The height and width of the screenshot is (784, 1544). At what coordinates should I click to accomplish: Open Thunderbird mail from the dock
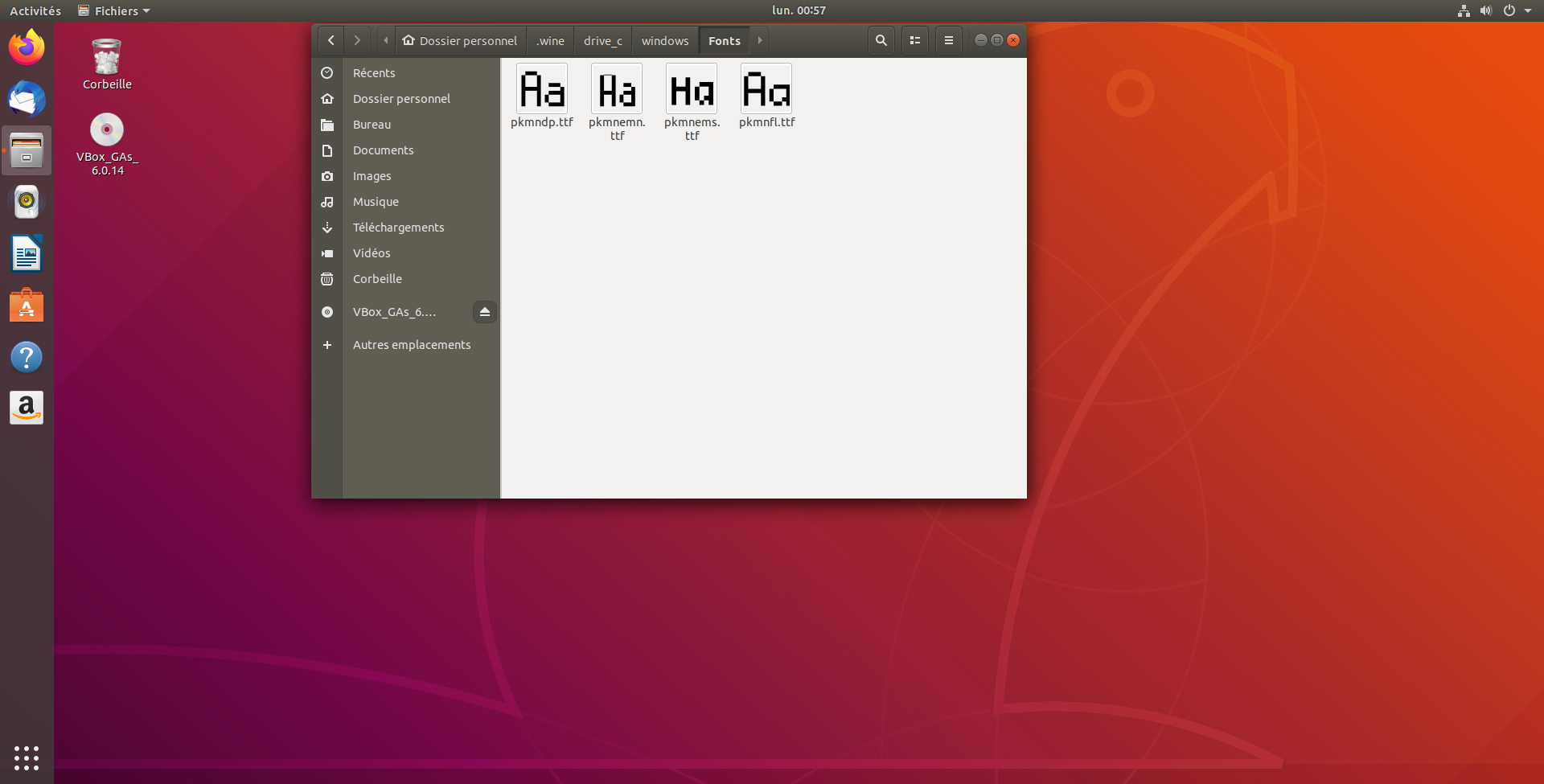[27, 99]
